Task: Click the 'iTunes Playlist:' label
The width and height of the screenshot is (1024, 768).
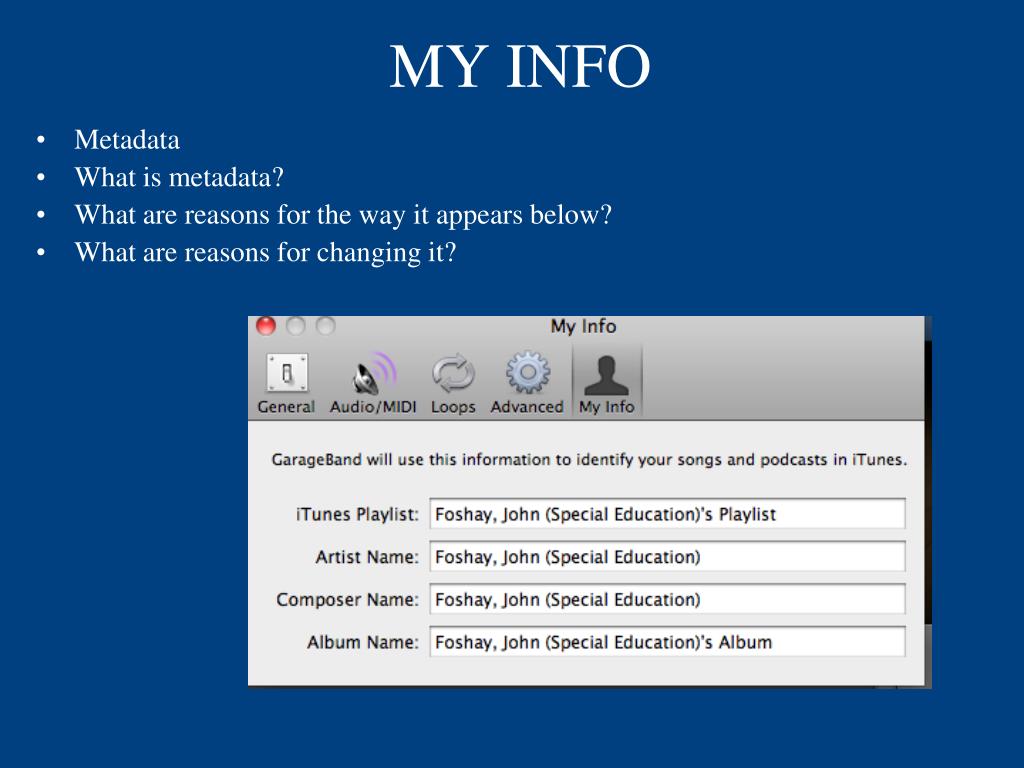Action: [357, 515]
